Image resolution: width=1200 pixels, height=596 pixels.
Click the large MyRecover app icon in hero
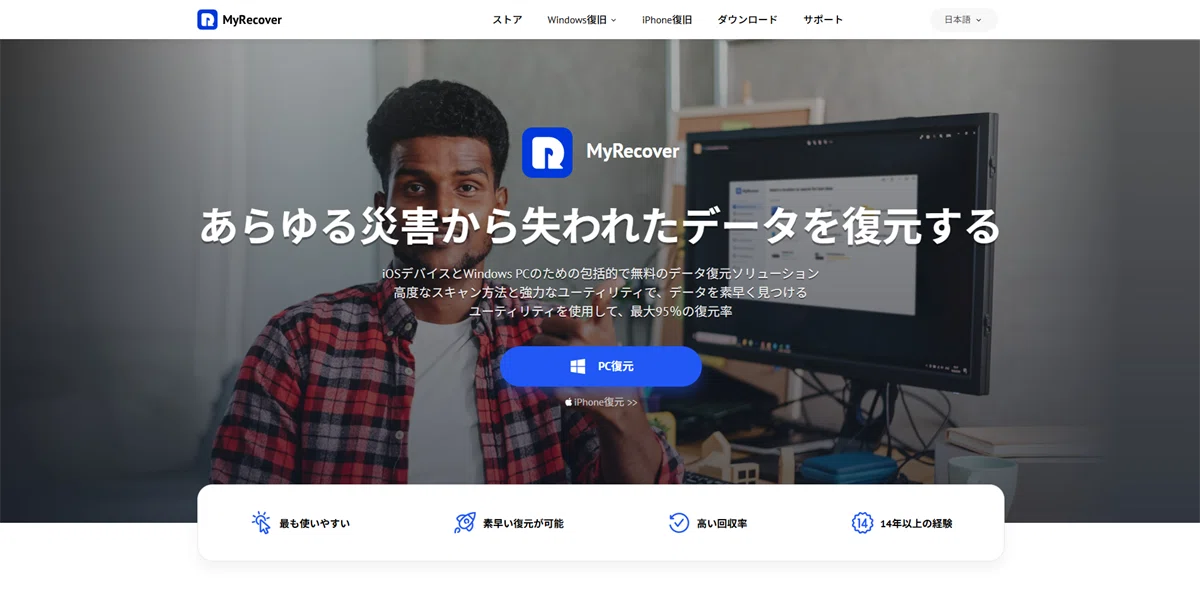point(547,152)
